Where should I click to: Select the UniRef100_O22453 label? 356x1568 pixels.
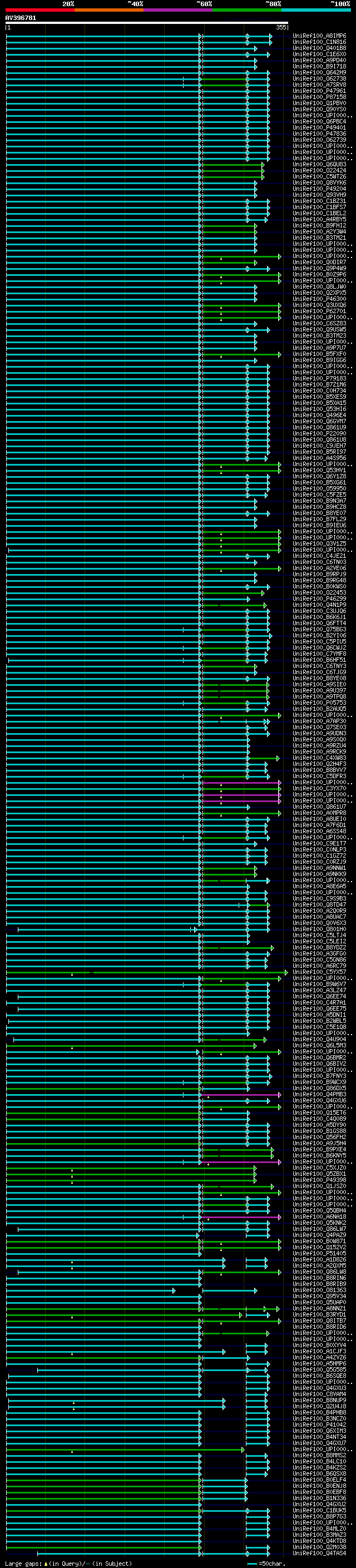[319, 592]
